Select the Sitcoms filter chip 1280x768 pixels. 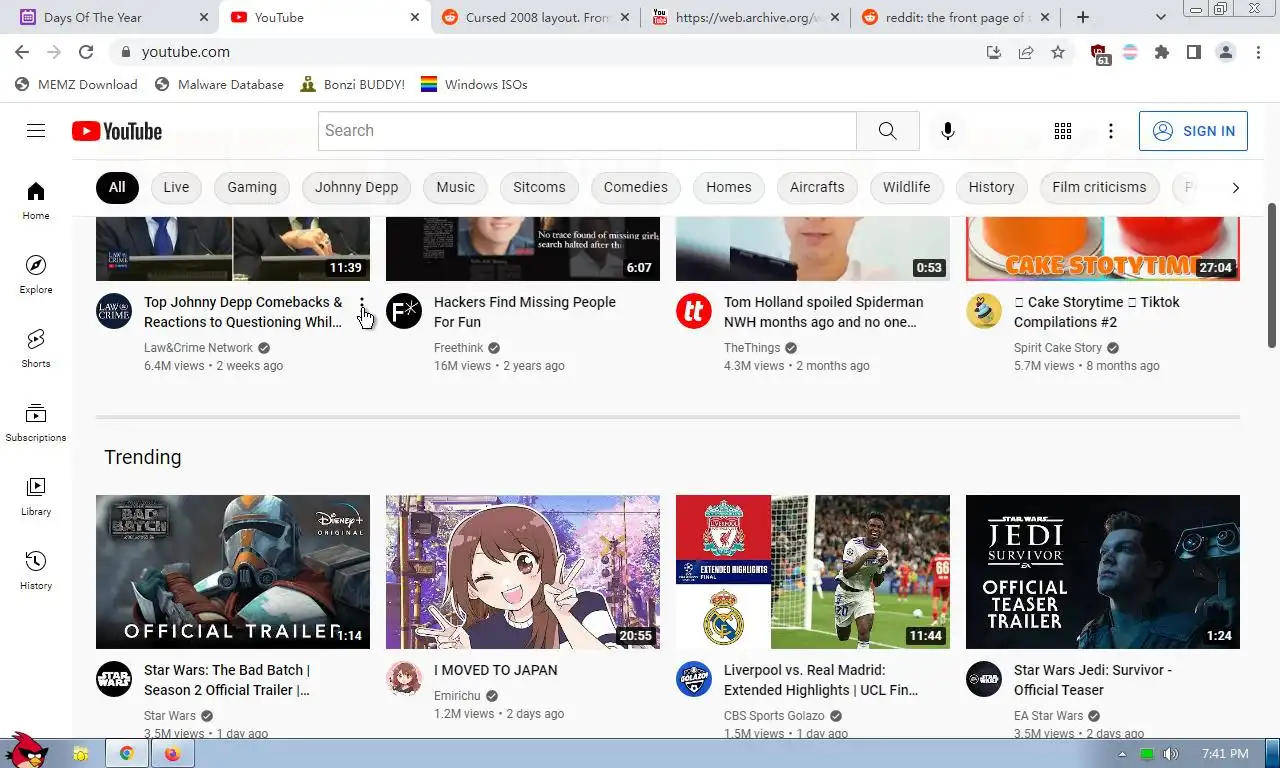(539, 187)
